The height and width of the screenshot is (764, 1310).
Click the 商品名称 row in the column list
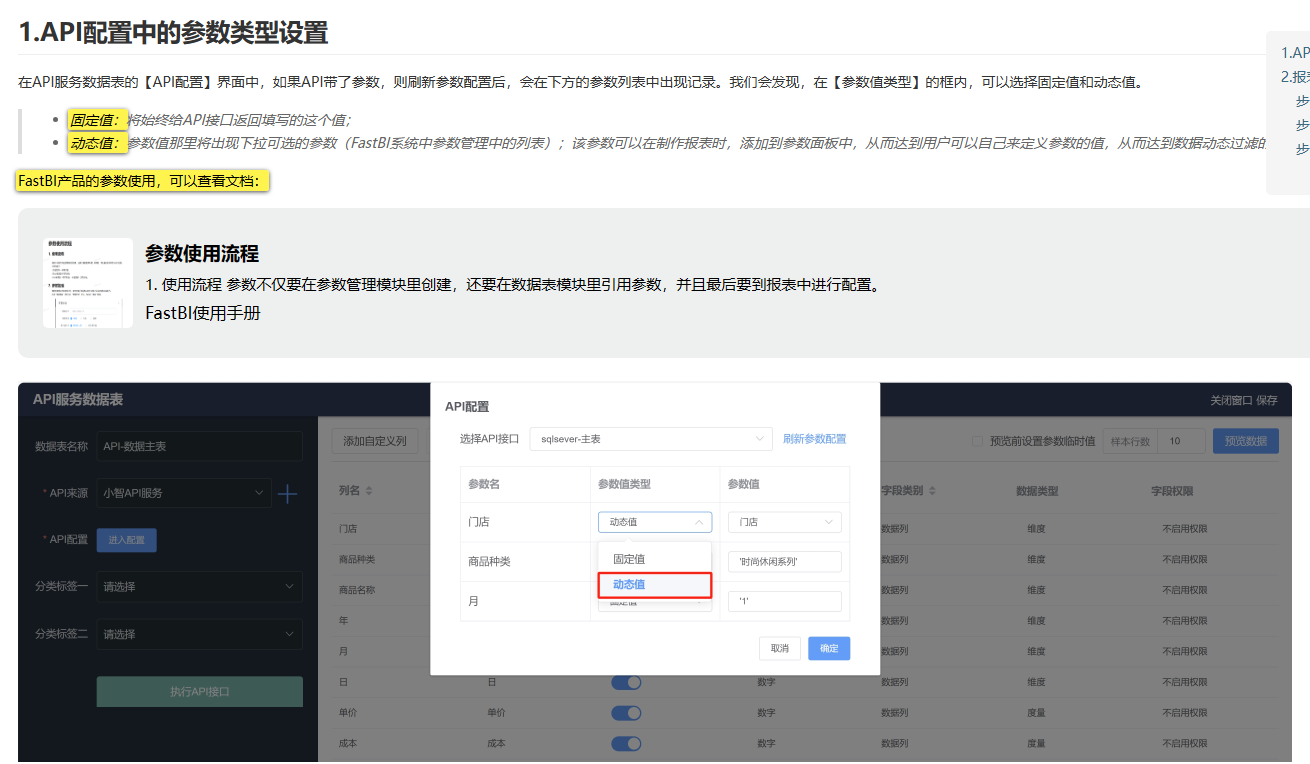pos(357,589)
